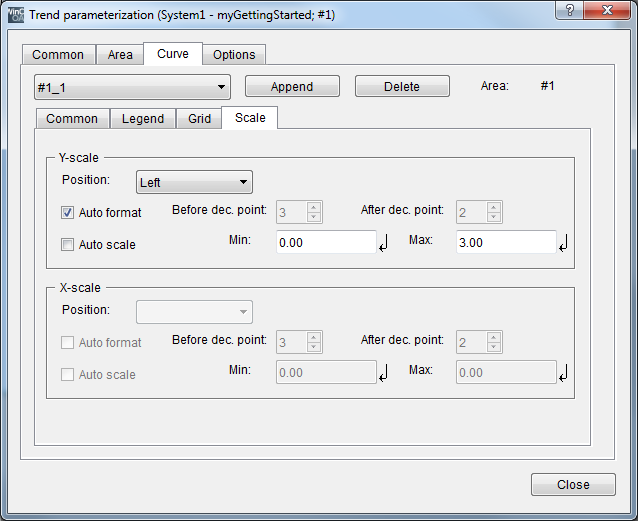Close the dialog with the red X
Viewport: 638px width, 521px height.
tap(610, 12)
